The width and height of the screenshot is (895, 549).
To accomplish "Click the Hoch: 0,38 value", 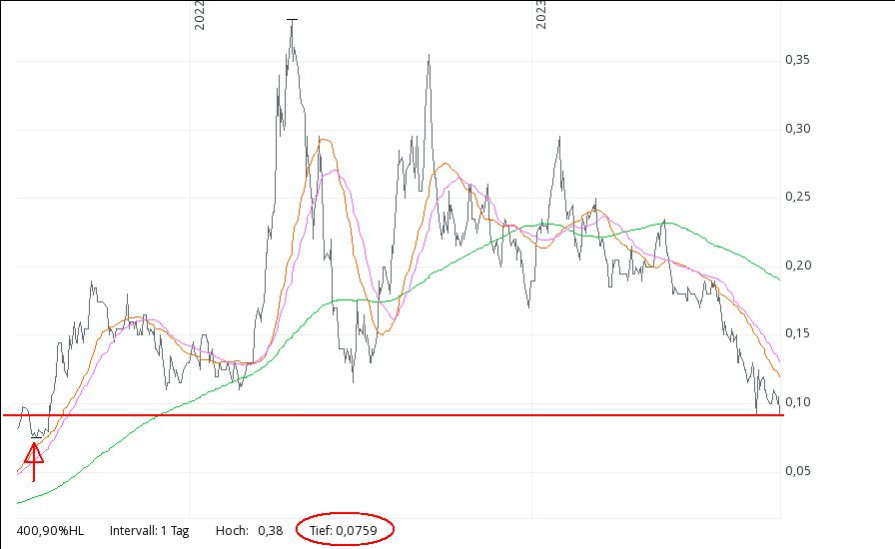I will point(249,531).
